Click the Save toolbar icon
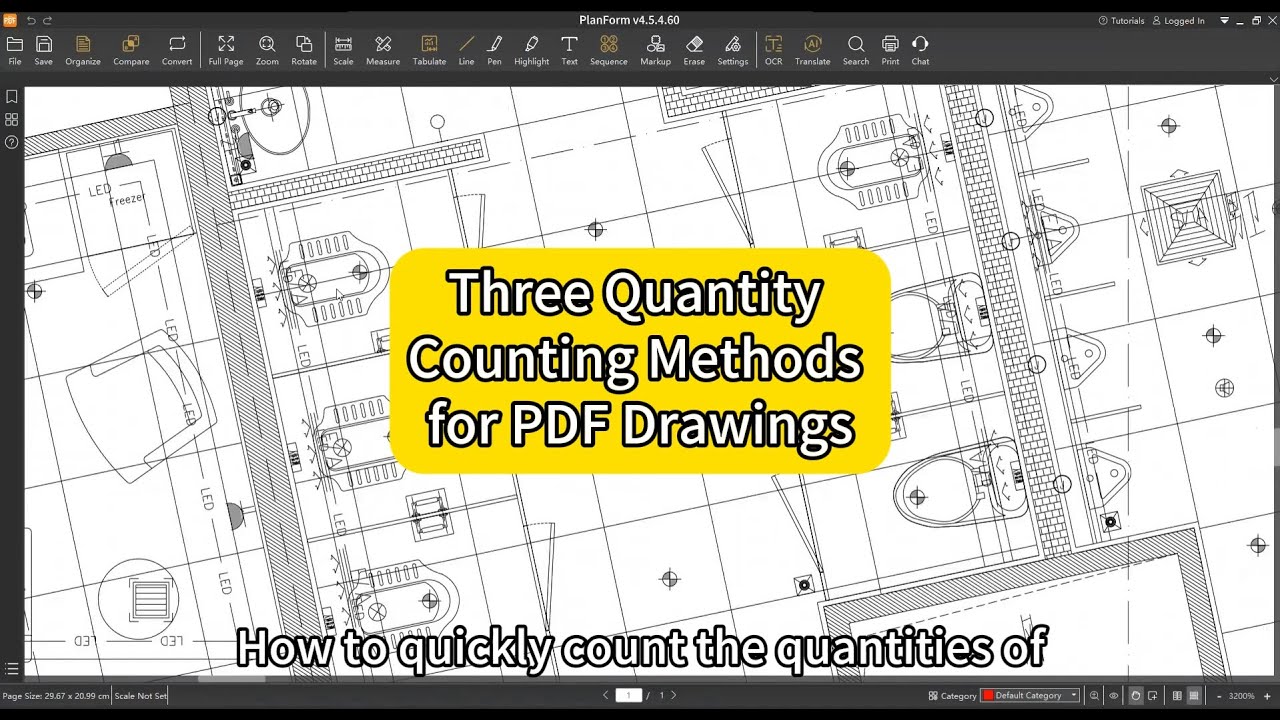The width and height of the screenshot is (1280, 720). pos(43,50)
